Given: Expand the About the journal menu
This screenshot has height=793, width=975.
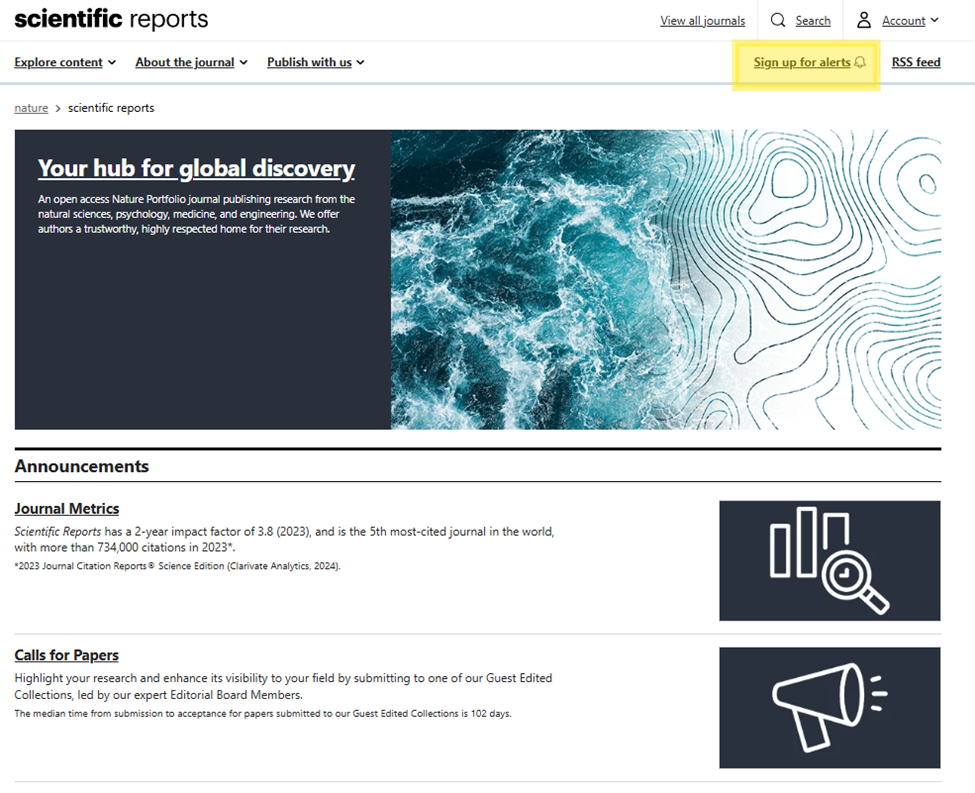Looking at the screenshot, I should pyautogui.click(x=192, y=62).
